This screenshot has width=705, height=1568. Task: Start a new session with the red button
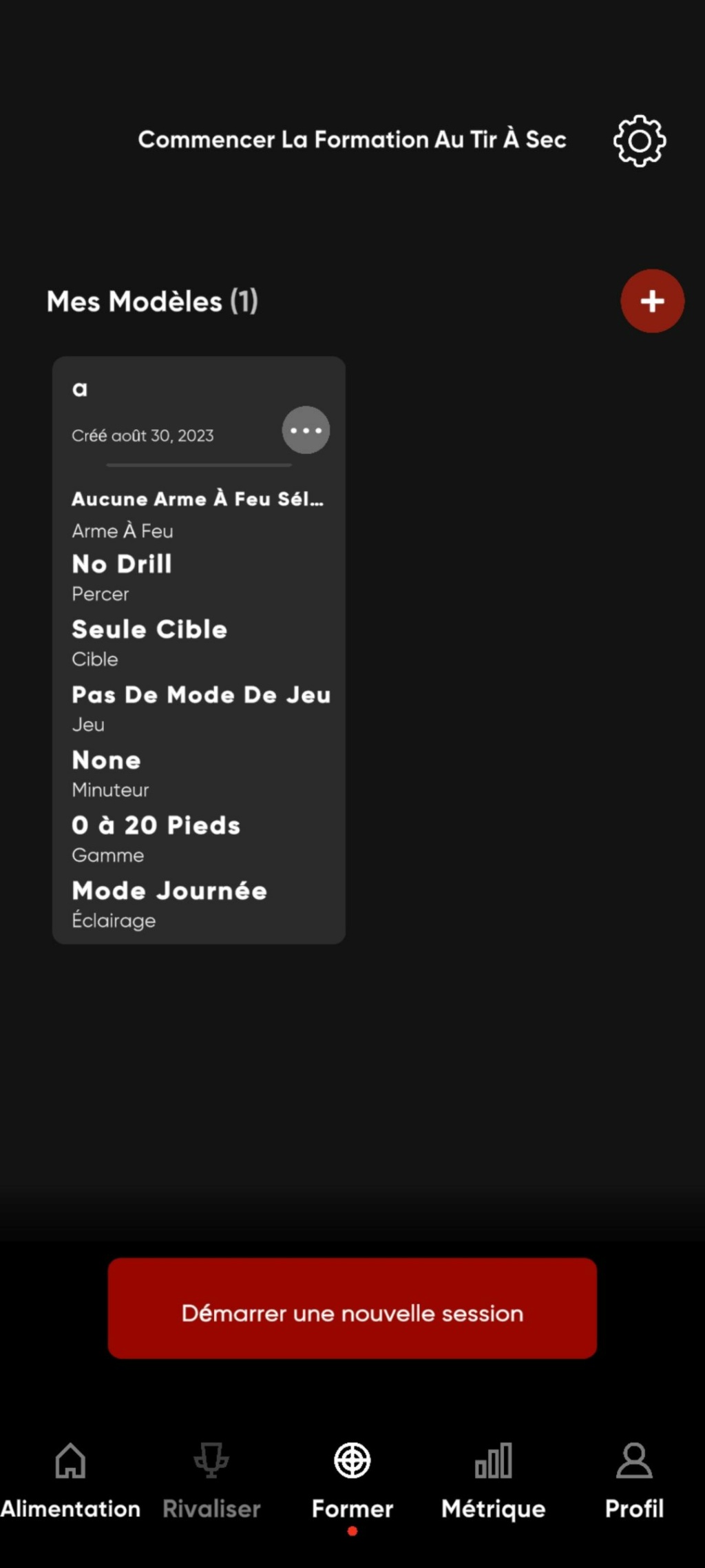[x=352, y=1308]
